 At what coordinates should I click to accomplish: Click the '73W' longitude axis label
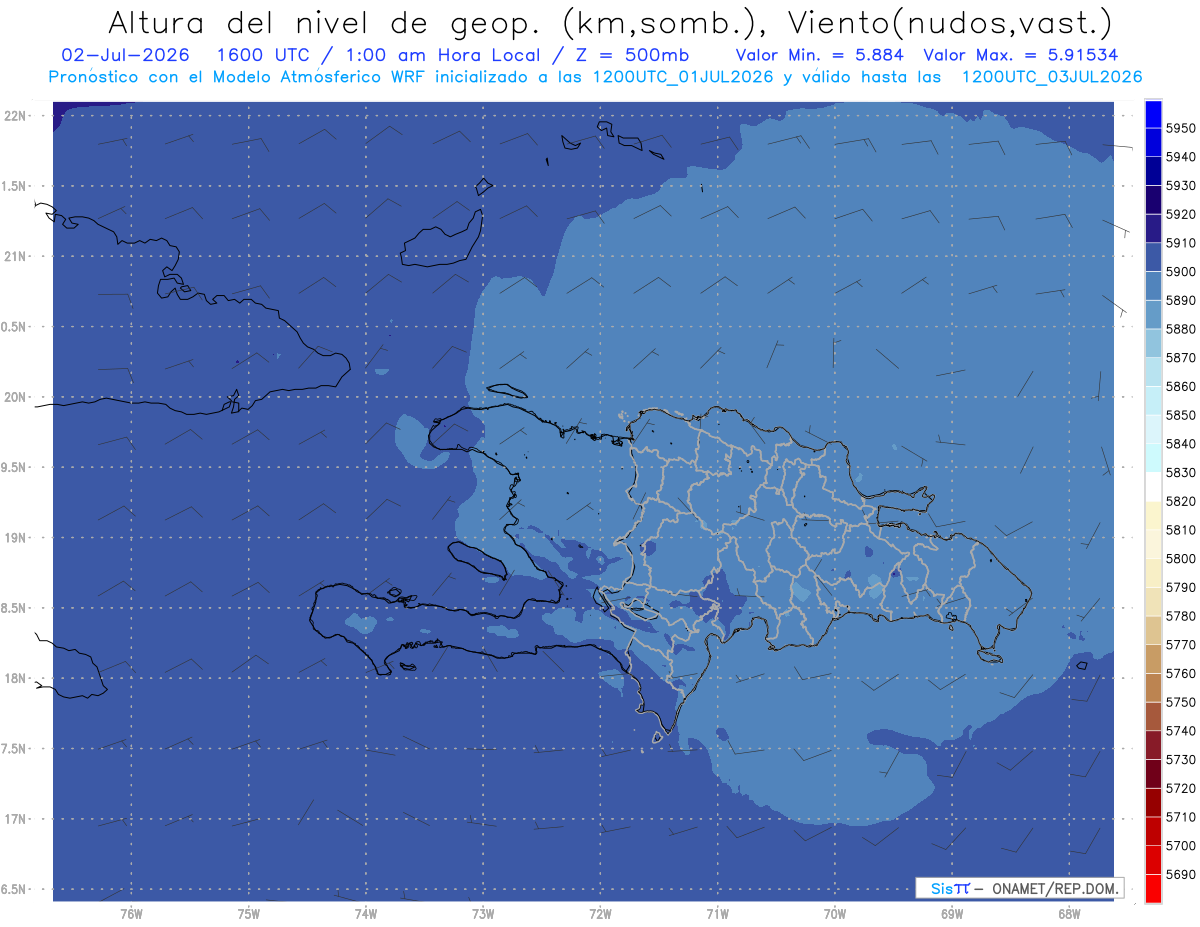(483, 913)
